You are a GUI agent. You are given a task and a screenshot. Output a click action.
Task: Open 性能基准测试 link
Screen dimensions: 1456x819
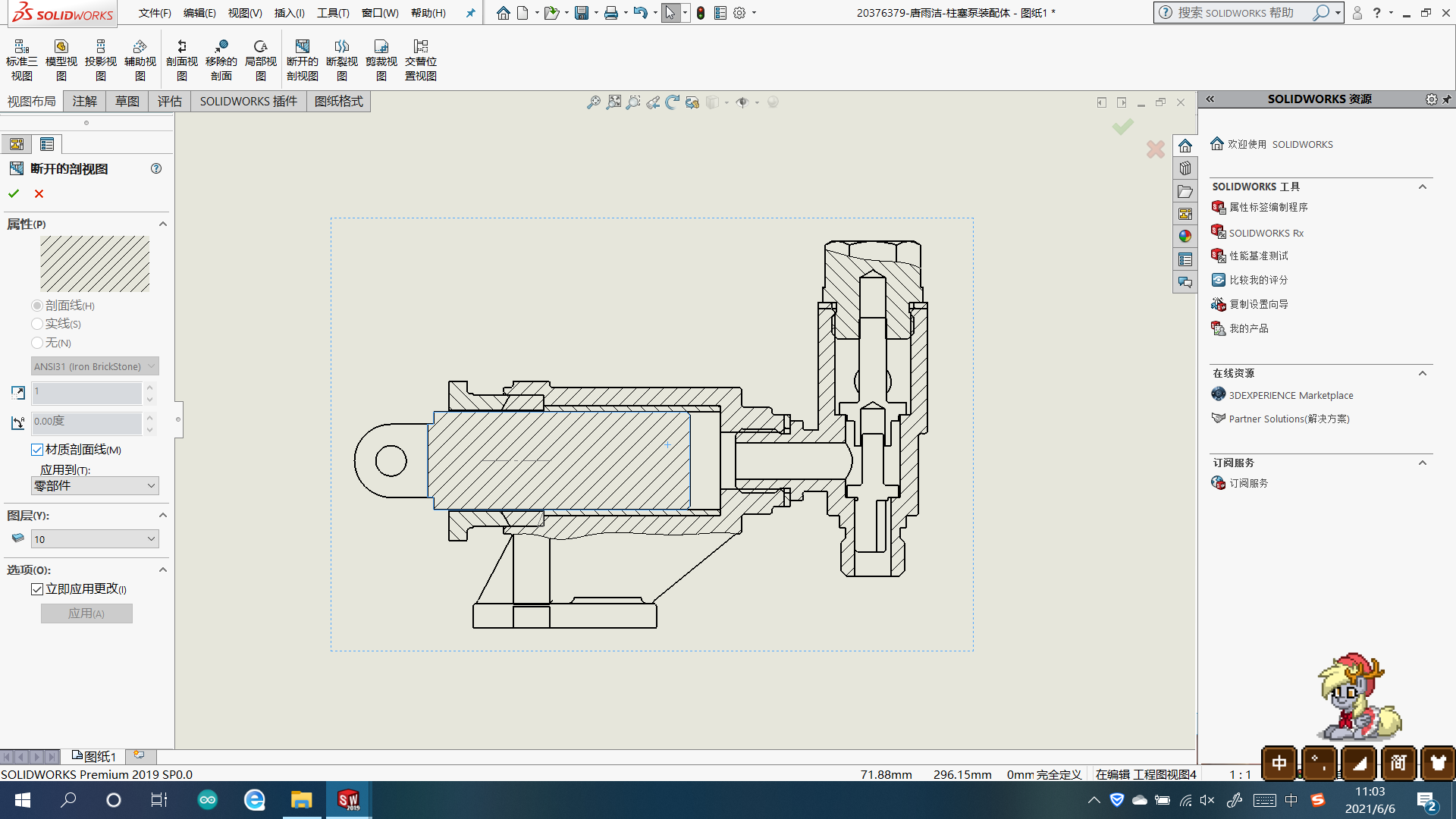coord(1258,256)
